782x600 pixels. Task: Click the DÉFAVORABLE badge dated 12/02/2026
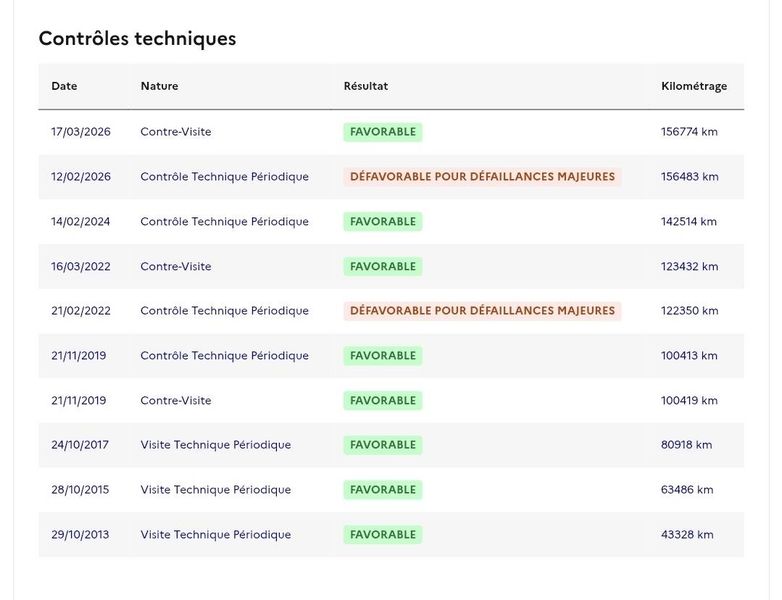(482, 177)
